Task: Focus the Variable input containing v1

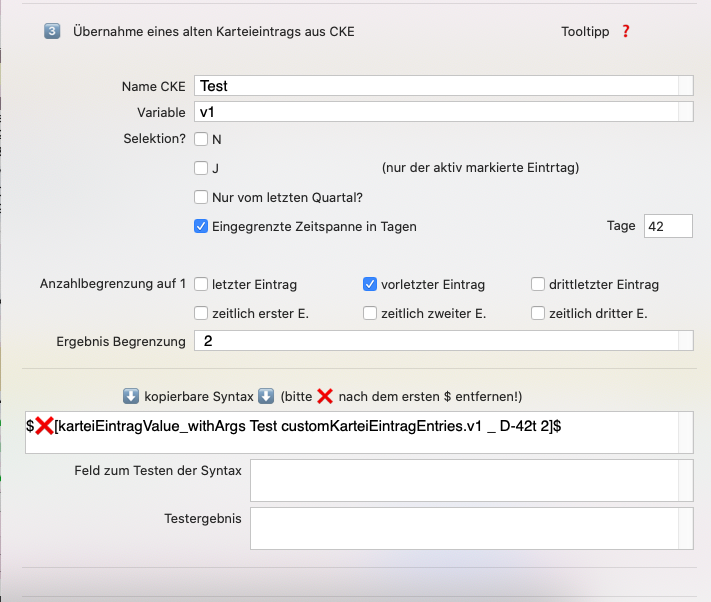Action: tap(443, 112)
